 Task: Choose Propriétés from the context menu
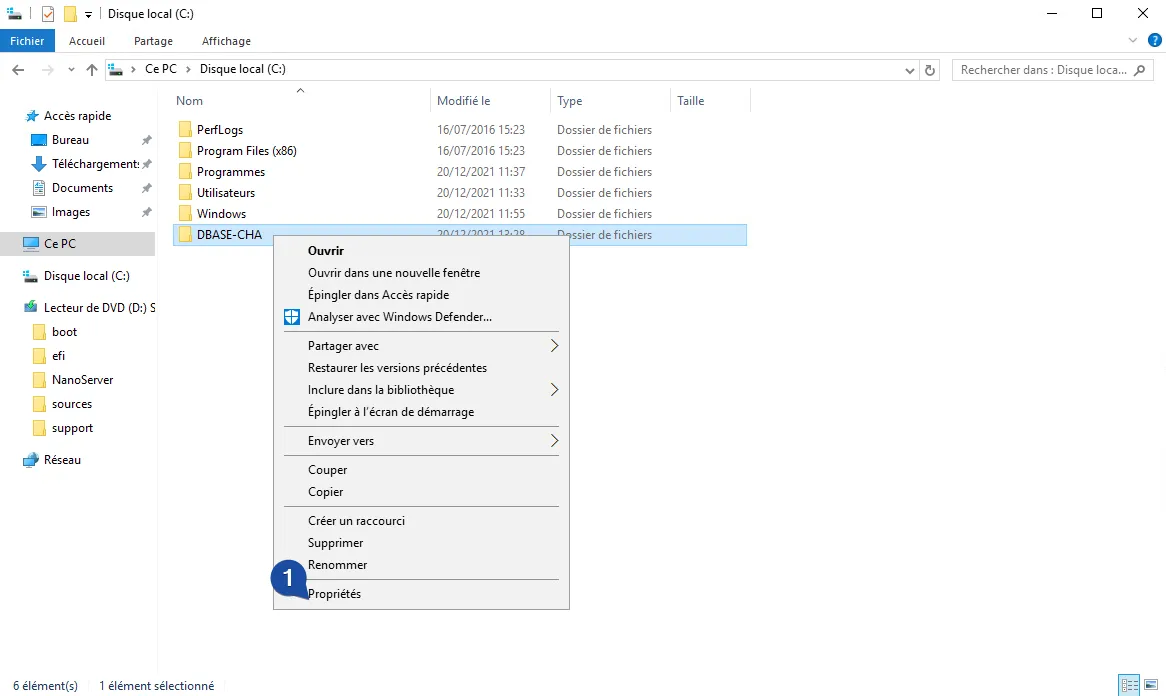pyautogui.click(x=335, y=594)
